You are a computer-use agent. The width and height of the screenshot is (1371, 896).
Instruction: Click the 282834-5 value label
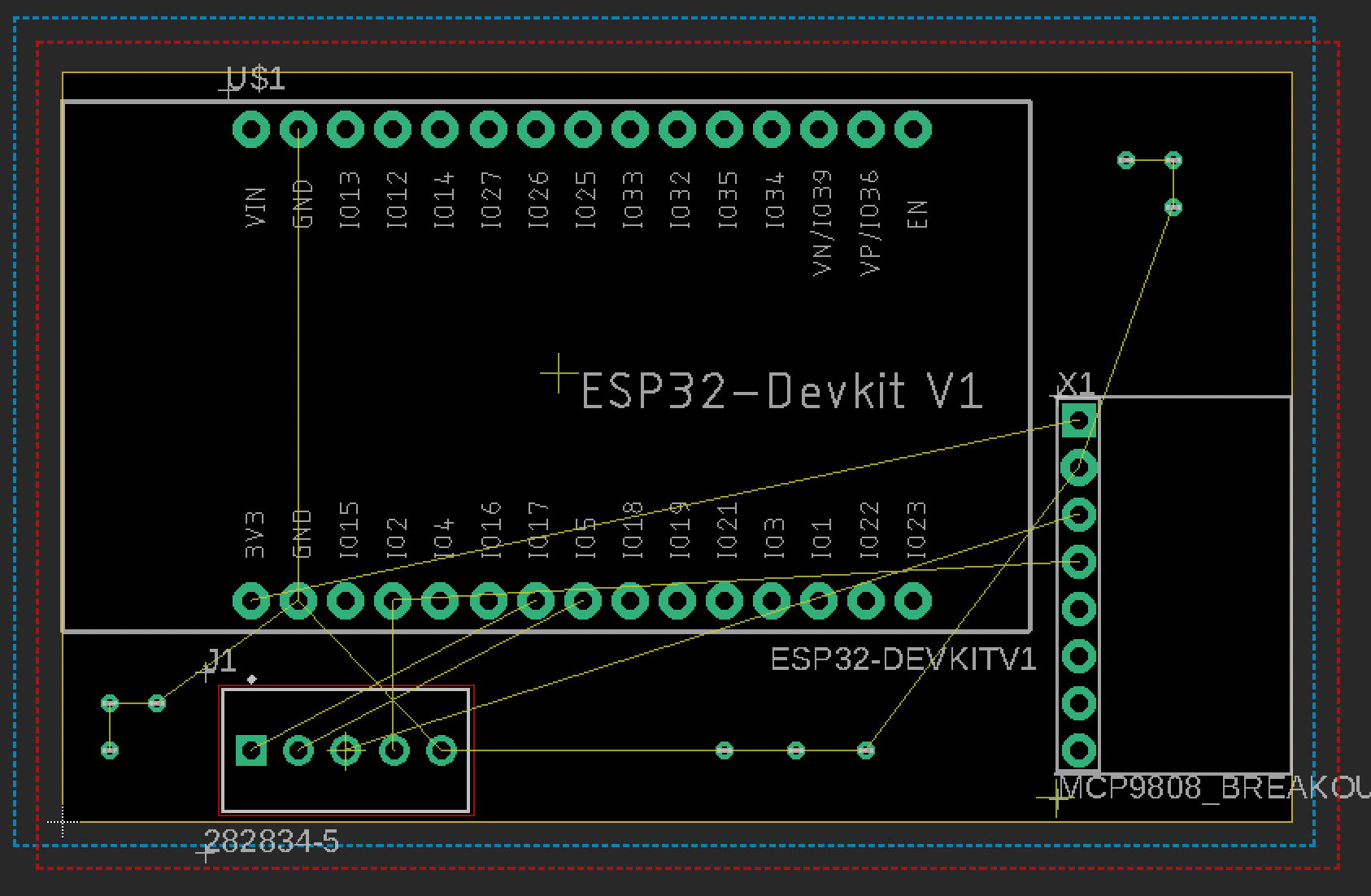(x=271, y=842)
